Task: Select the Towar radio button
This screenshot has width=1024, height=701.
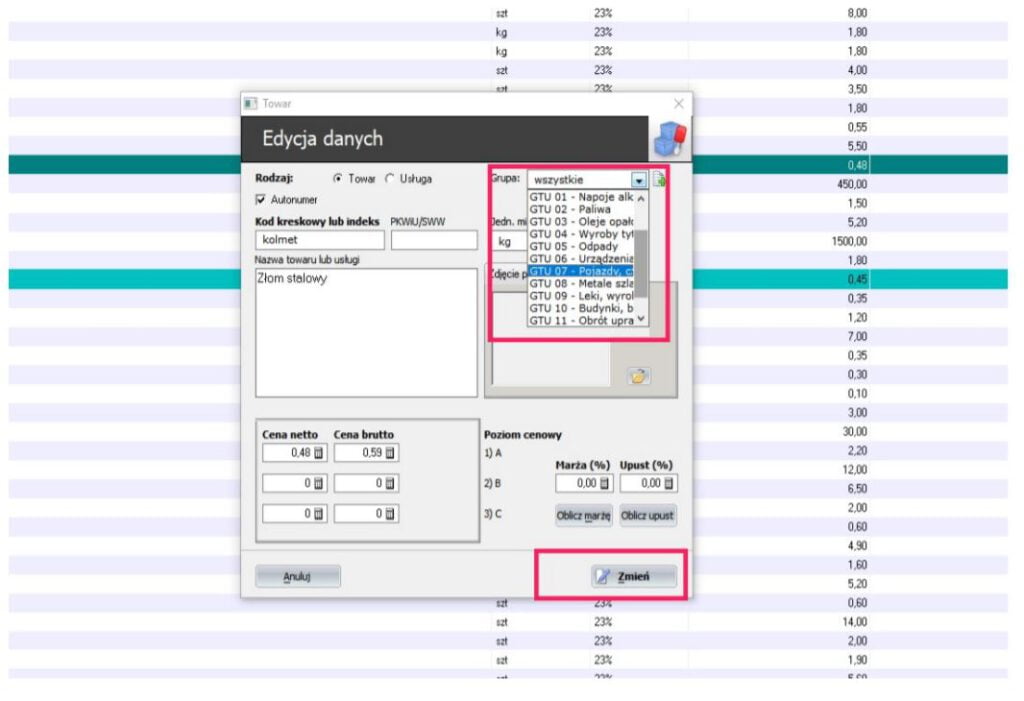Action: (x=338, y=179)
